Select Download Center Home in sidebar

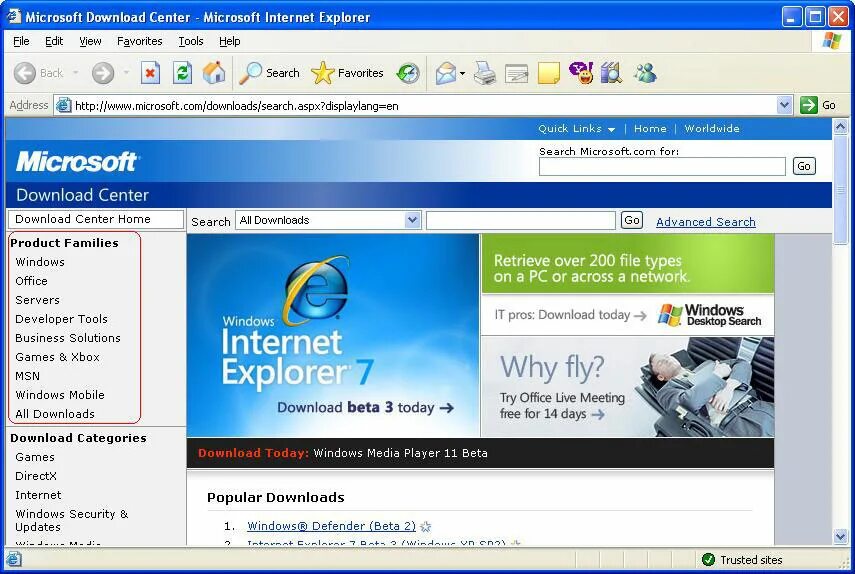(96, 219)
